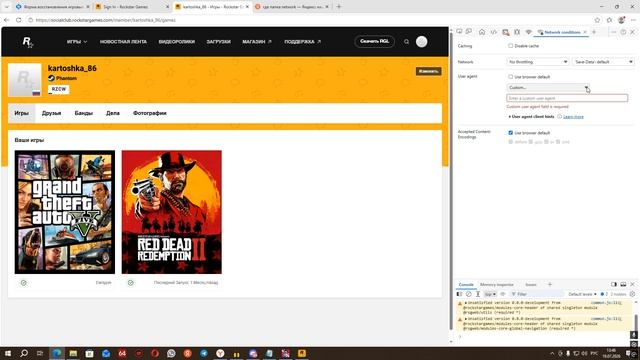
Task: Show the console sidebar icon
Action: point(460,294)
